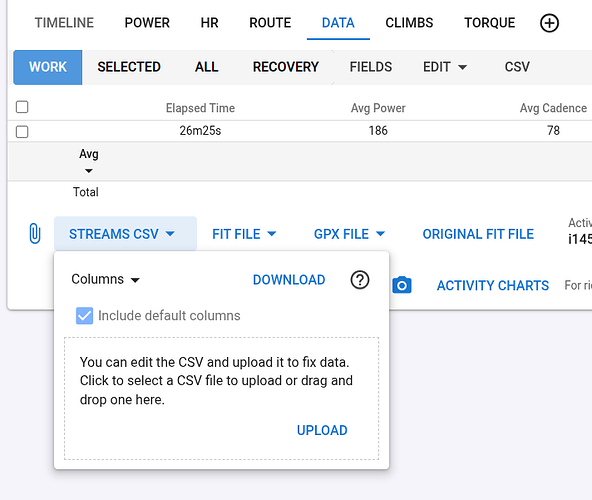
Task: Switch to the TORQUE tab
Action: click(489, 23)
